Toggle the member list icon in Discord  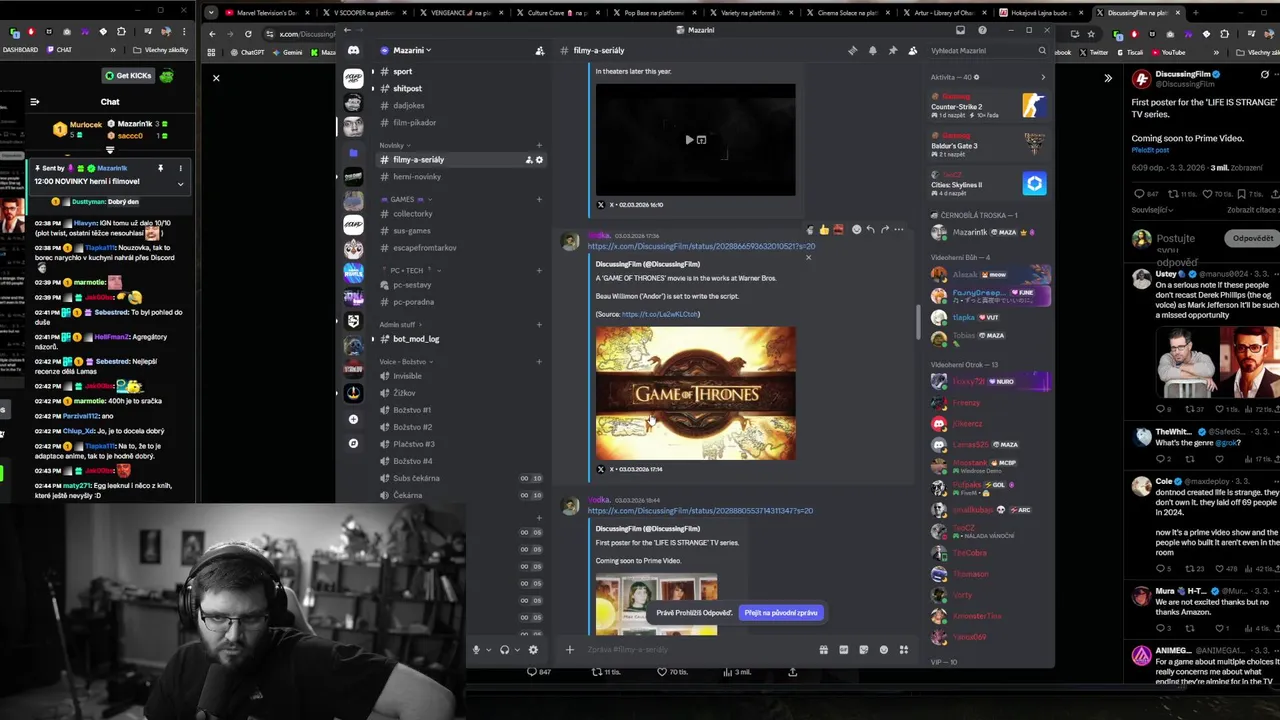tap(912, 50)
